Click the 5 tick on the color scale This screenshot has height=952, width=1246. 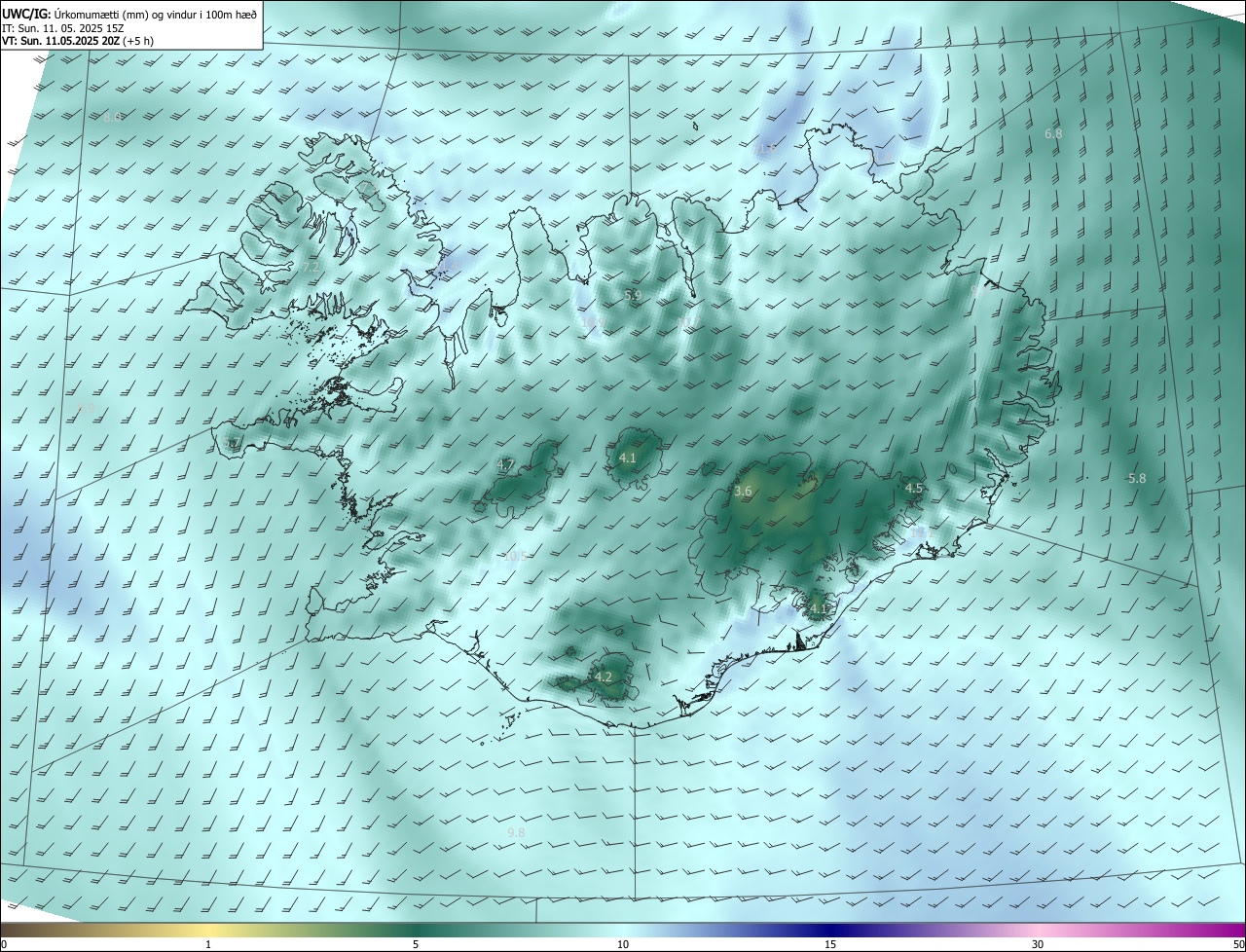416,944
